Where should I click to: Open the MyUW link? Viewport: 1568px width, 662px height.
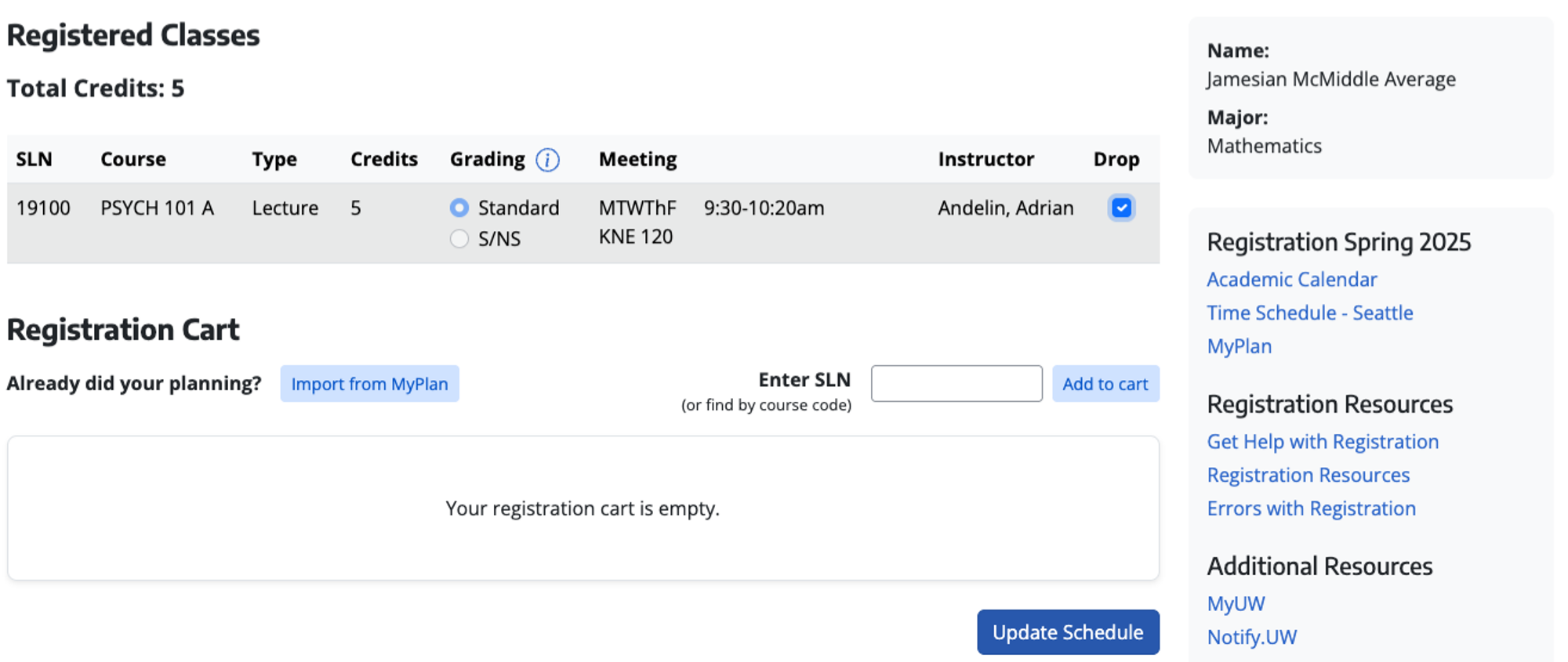coord(1236,604)
